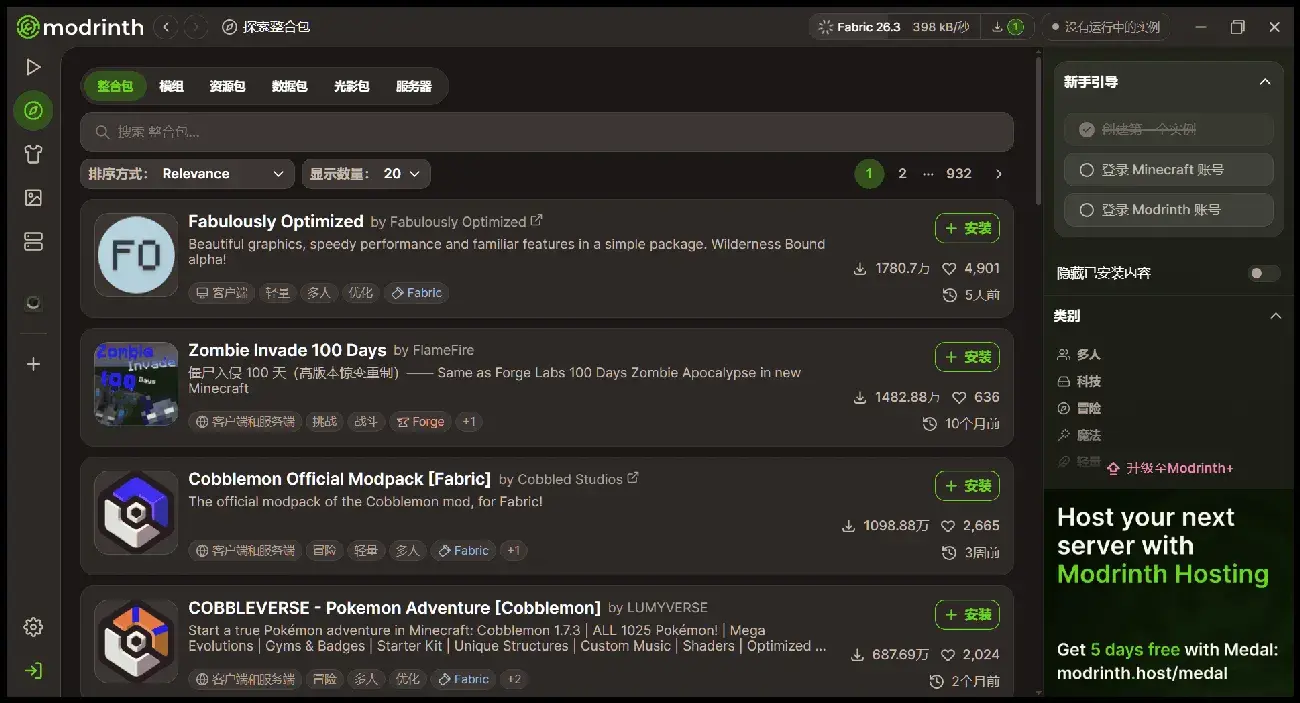Click the 升级至Modrinth+ link
The height and width of the screenshot is (703, 1300).
click(1169, 468)
